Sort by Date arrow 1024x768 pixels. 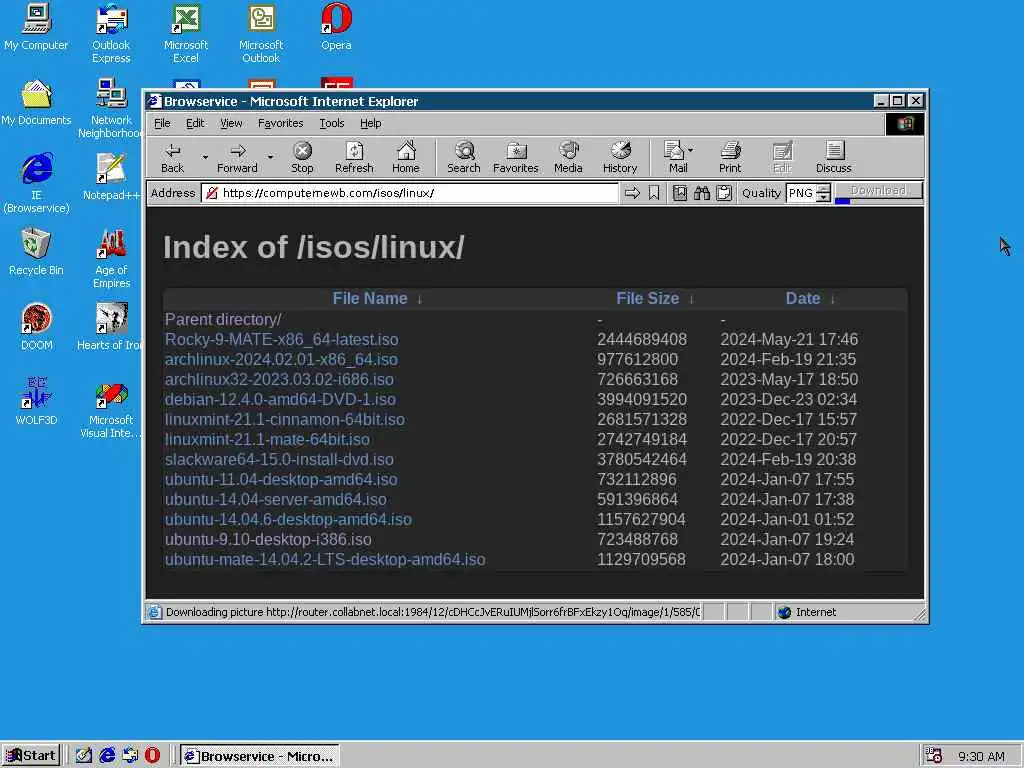point(833,299)
